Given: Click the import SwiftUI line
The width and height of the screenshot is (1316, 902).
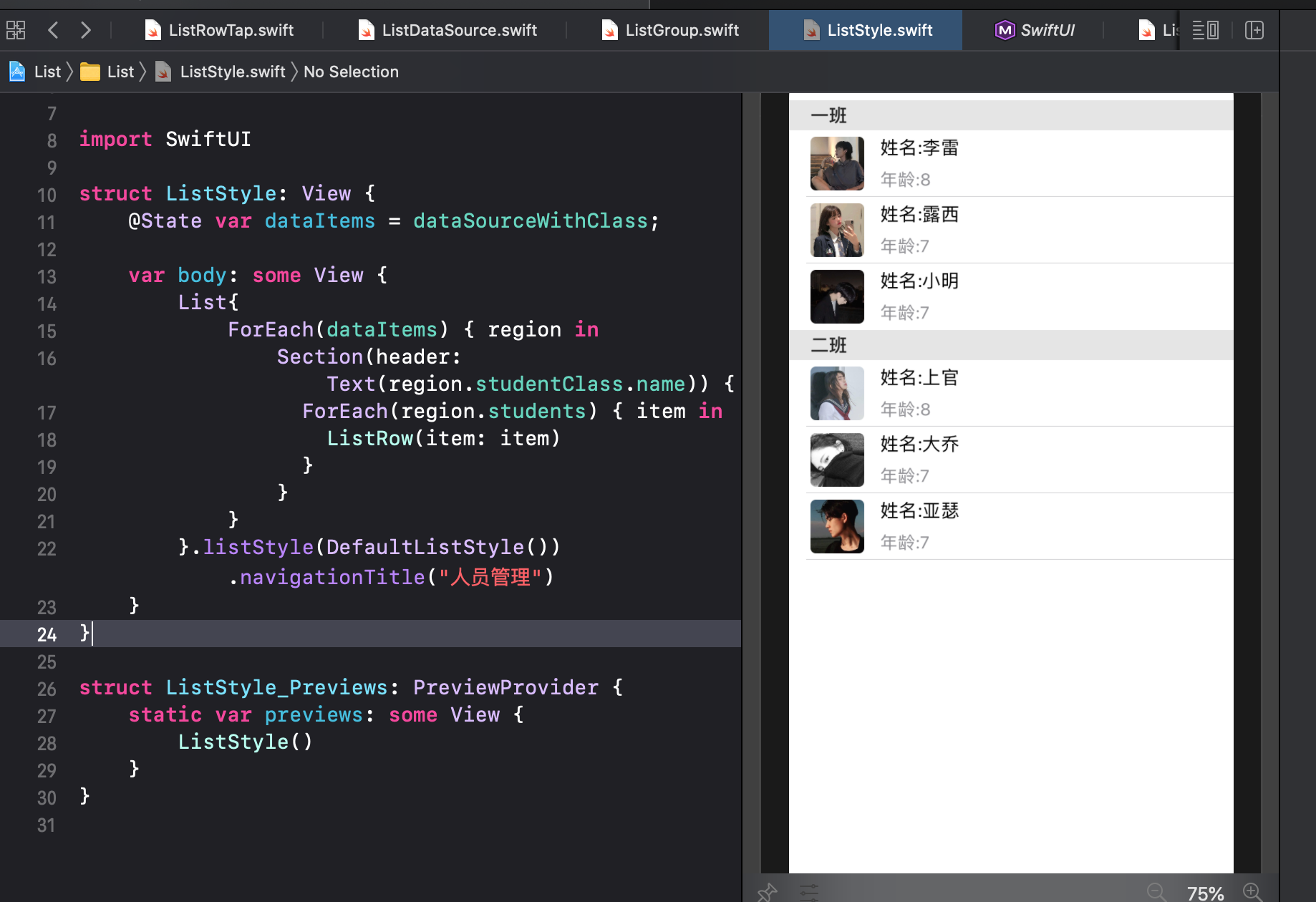Looking at the screenshot, I should (165, 139).
